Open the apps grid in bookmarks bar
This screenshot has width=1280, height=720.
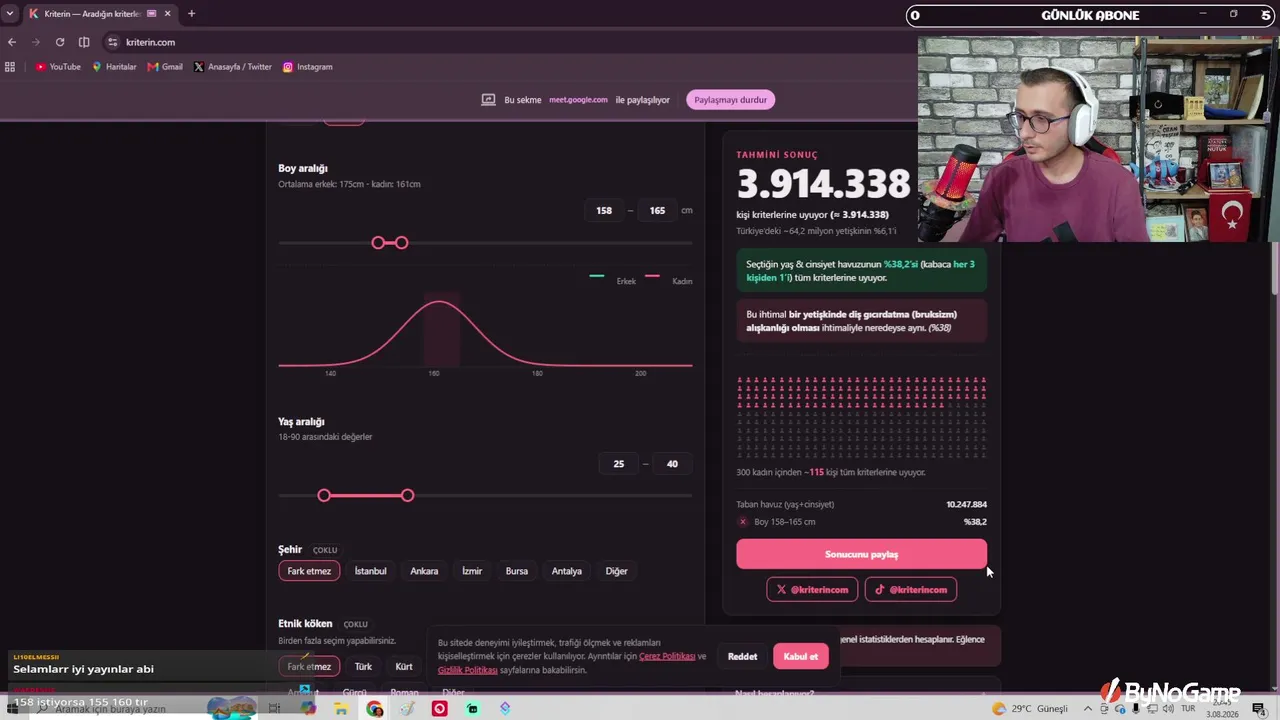(10, 67)
